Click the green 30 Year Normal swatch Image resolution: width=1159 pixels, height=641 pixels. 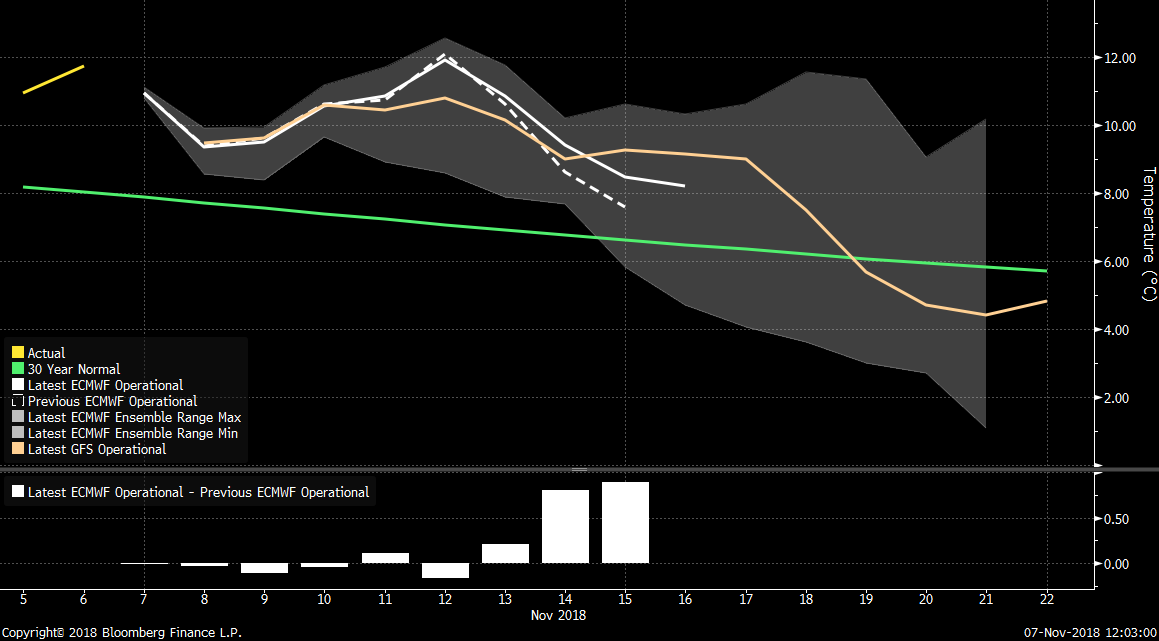(18, 369)
